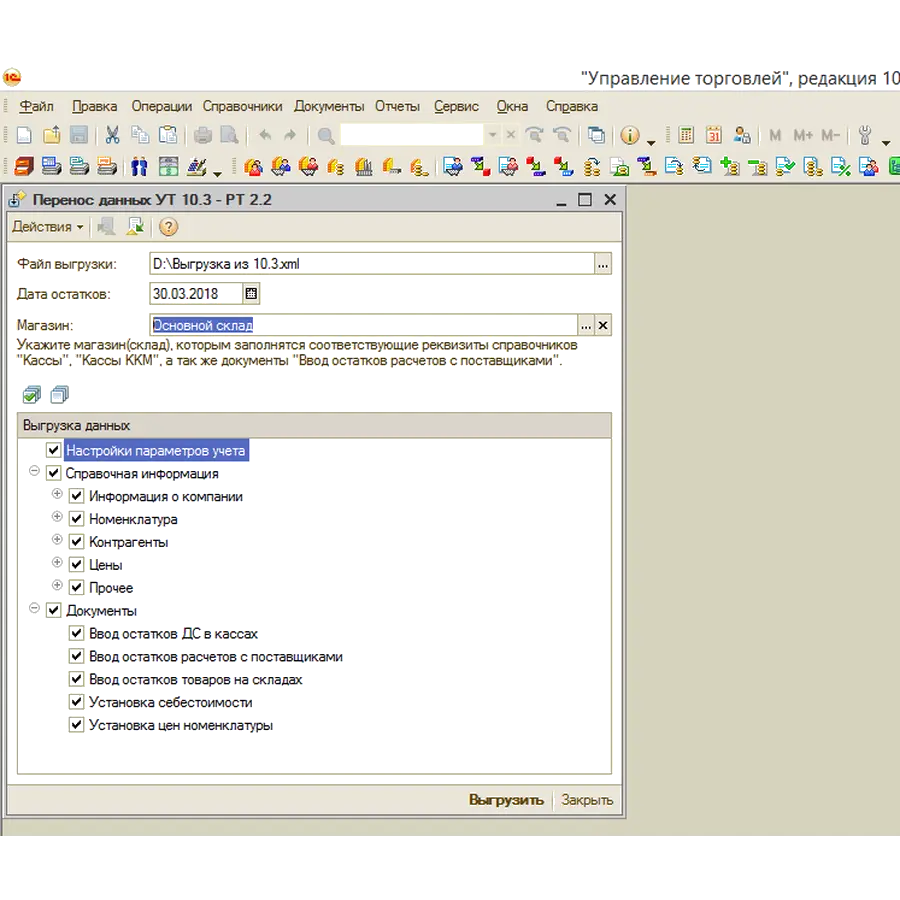The image size is (900, 900).
Task: Toggle the Ввод остатков ДС в кассах checkbox
Action: click(x=76, y=634)
